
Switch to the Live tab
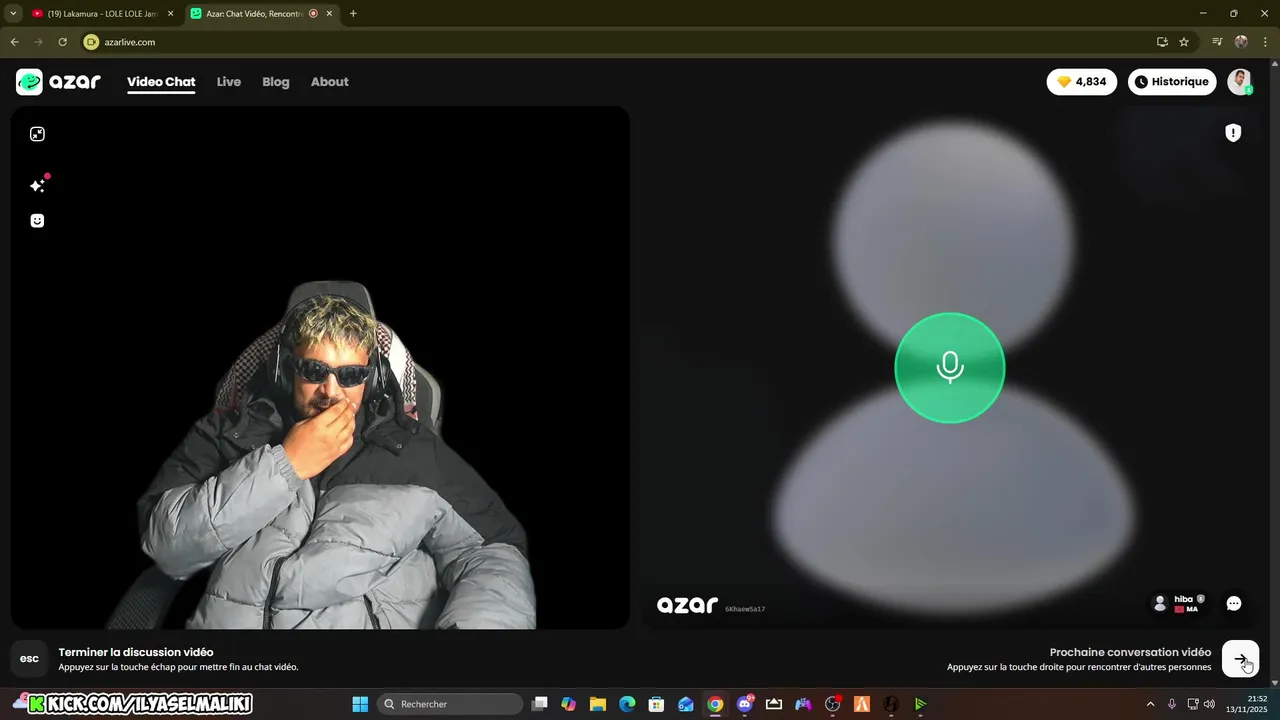tap(229, 82)
